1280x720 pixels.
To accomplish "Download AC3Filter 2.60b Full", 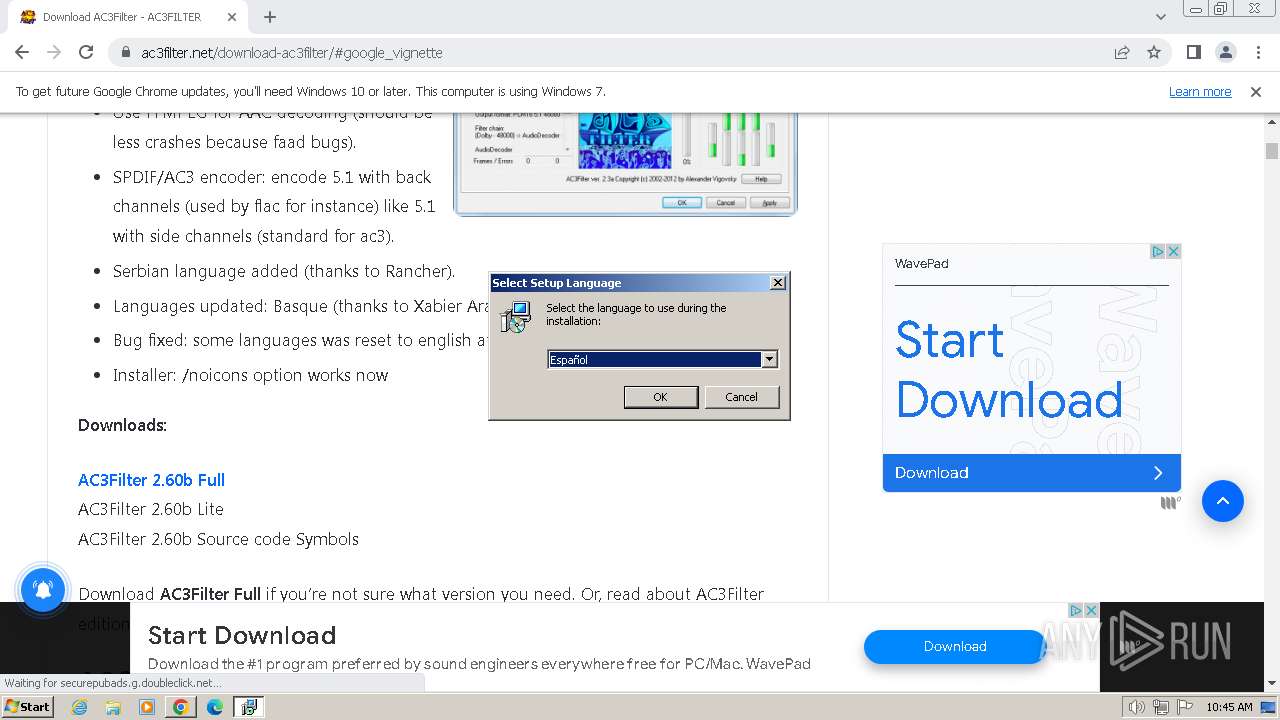I will pyautogui.click(x=151, y=480).
